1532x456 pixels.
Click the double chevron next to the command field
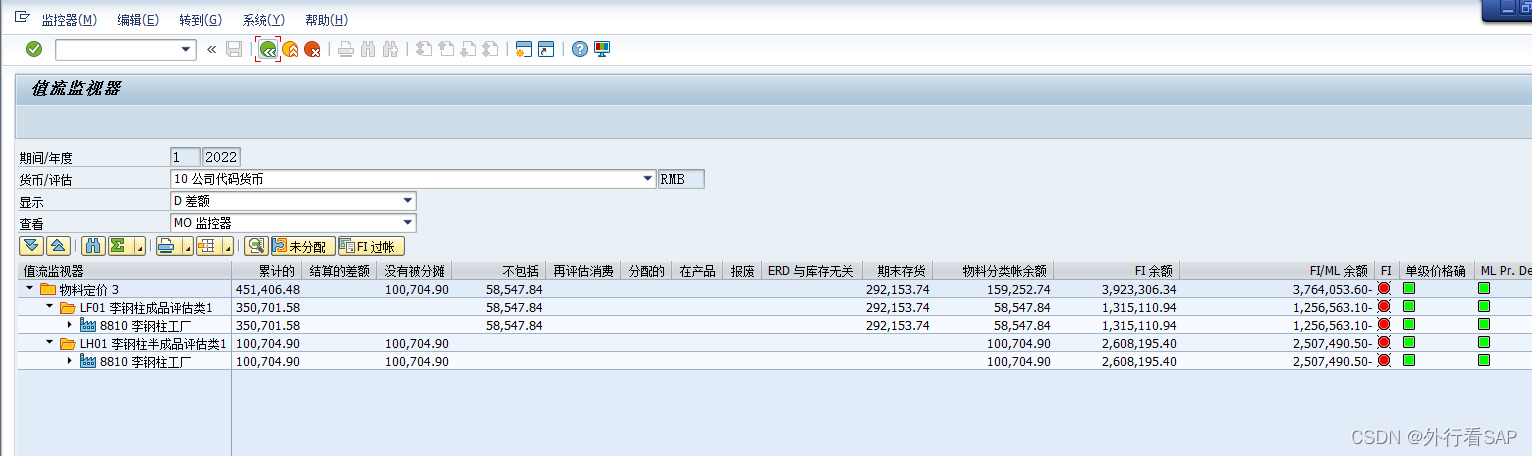211,49
